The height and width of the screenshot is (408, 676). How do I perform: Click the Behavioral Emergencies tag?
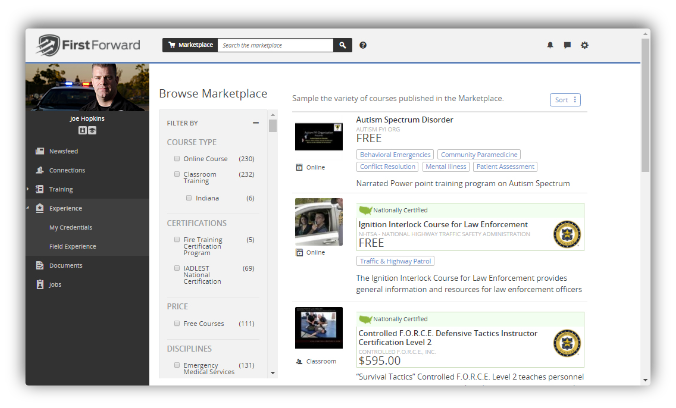[395, 154]
